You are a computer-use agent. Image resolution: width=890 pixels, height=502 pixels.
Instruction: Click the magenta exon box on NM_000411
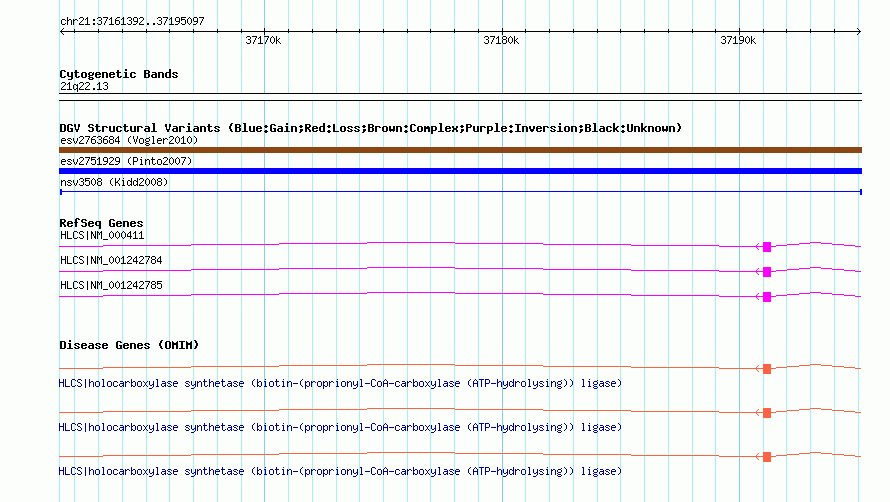coord(767,247)
